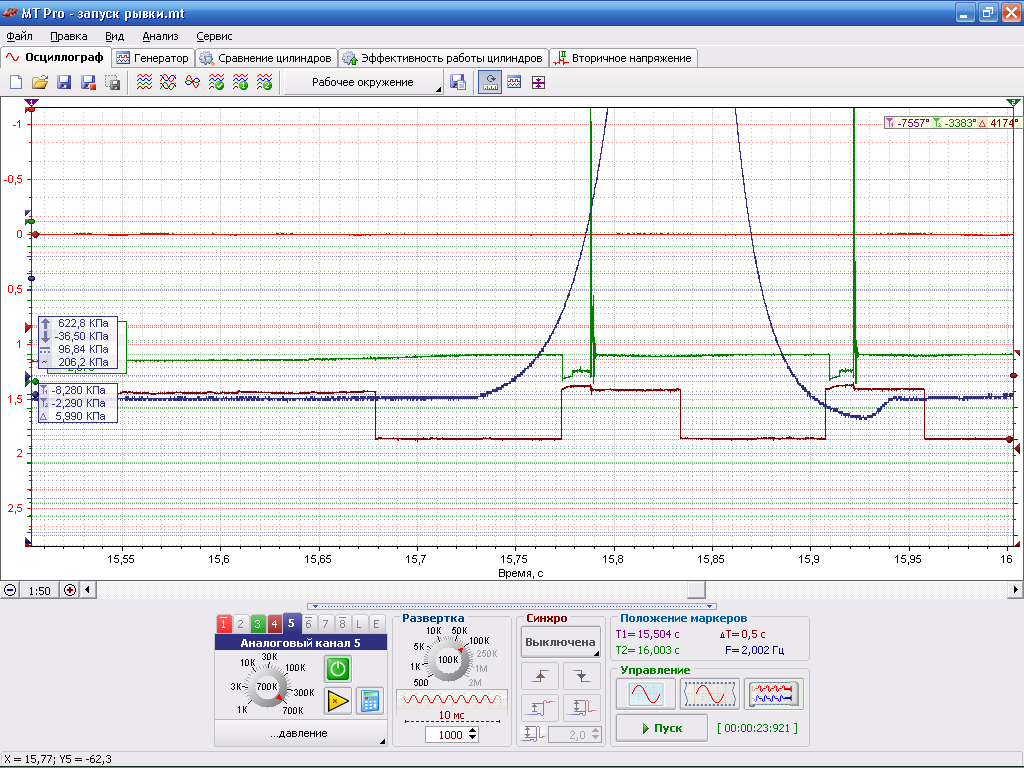Open the 'Вторичное напряжение' tab

(x=624, y=58)
